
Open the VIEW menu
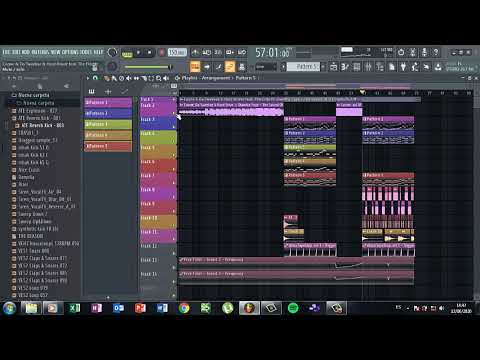coord(56,52)
